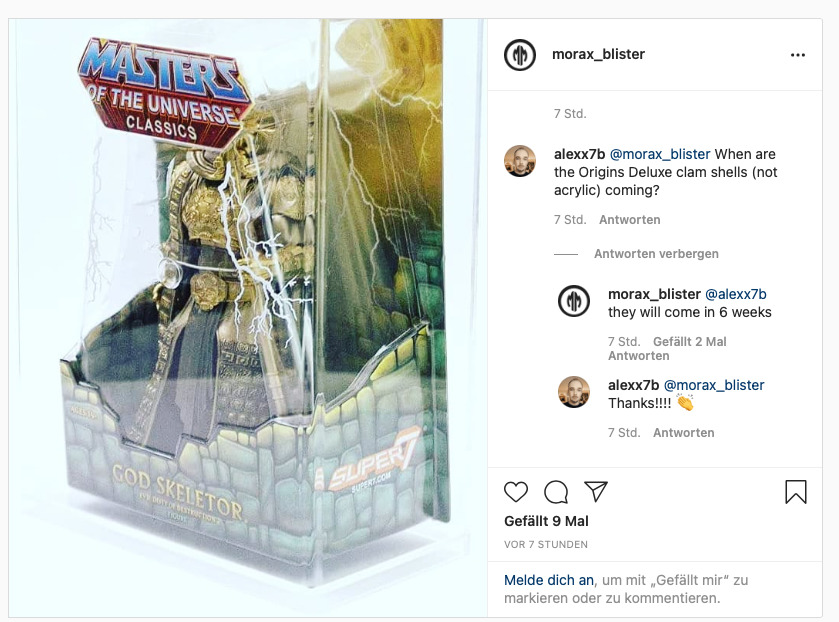Screen dimensions: 839x622
Task: Open the Gefällt 9 Mal likes list
Action: pos(546,521)
